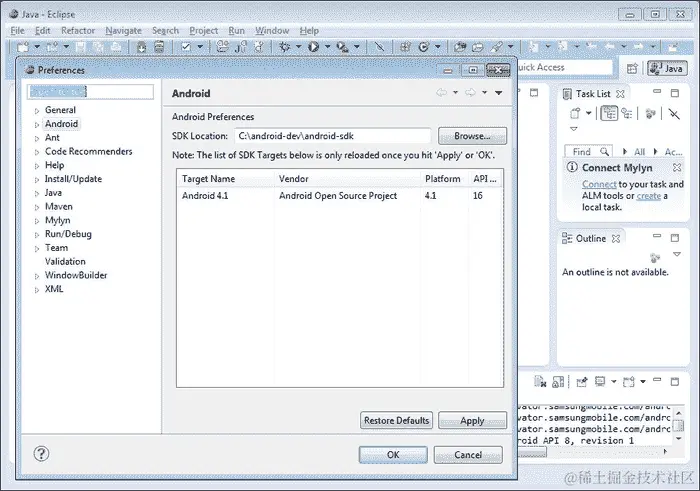Click the create link for local task
This screenshot has width=700, height=491.
pos(649,196)
